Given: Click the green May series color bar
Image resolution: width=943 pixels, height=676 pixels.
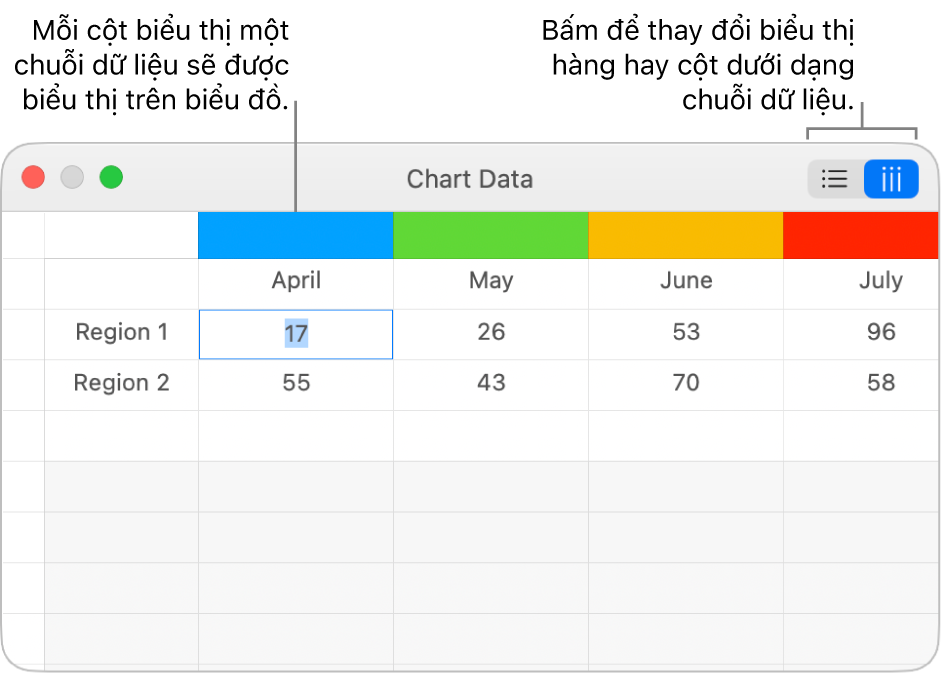Looking at the screenshot, I should pos(491,235).
